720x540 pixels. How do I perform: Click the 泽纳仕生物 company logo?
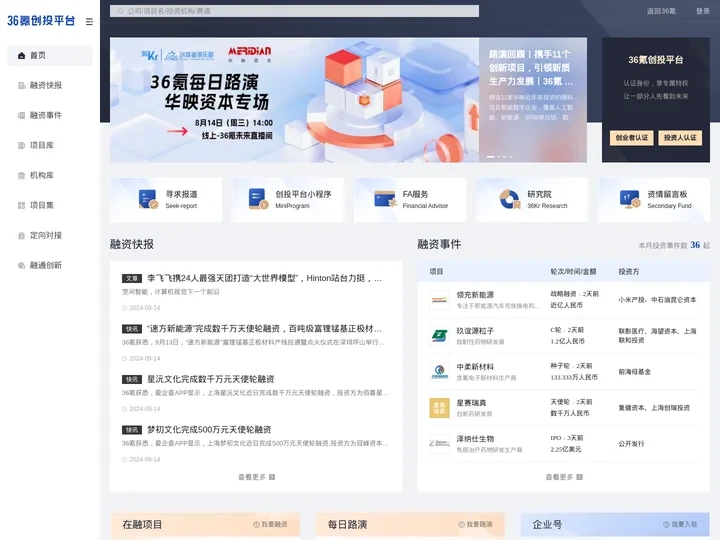click(439, 444)
